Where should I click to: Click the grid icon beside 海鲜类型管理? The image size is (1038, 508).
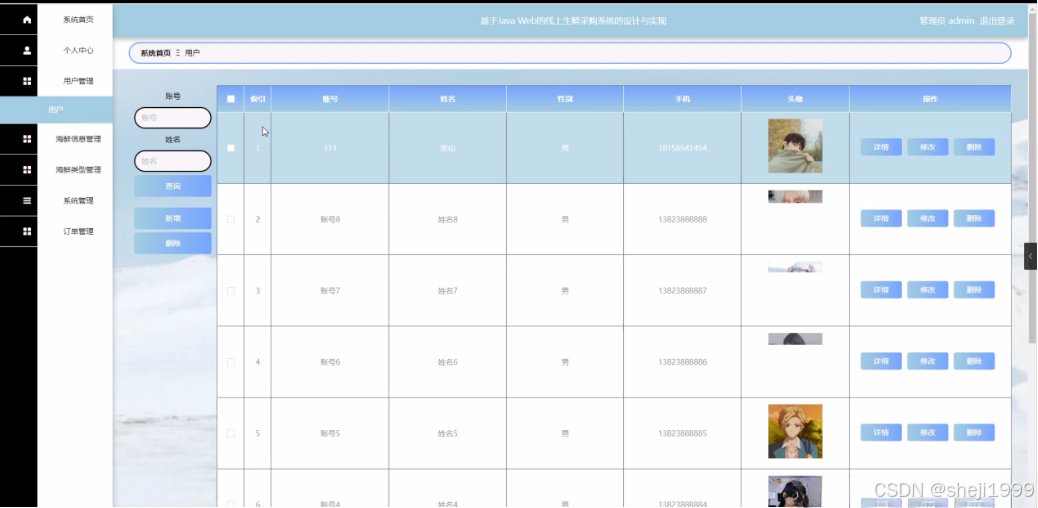click(27, 170)
